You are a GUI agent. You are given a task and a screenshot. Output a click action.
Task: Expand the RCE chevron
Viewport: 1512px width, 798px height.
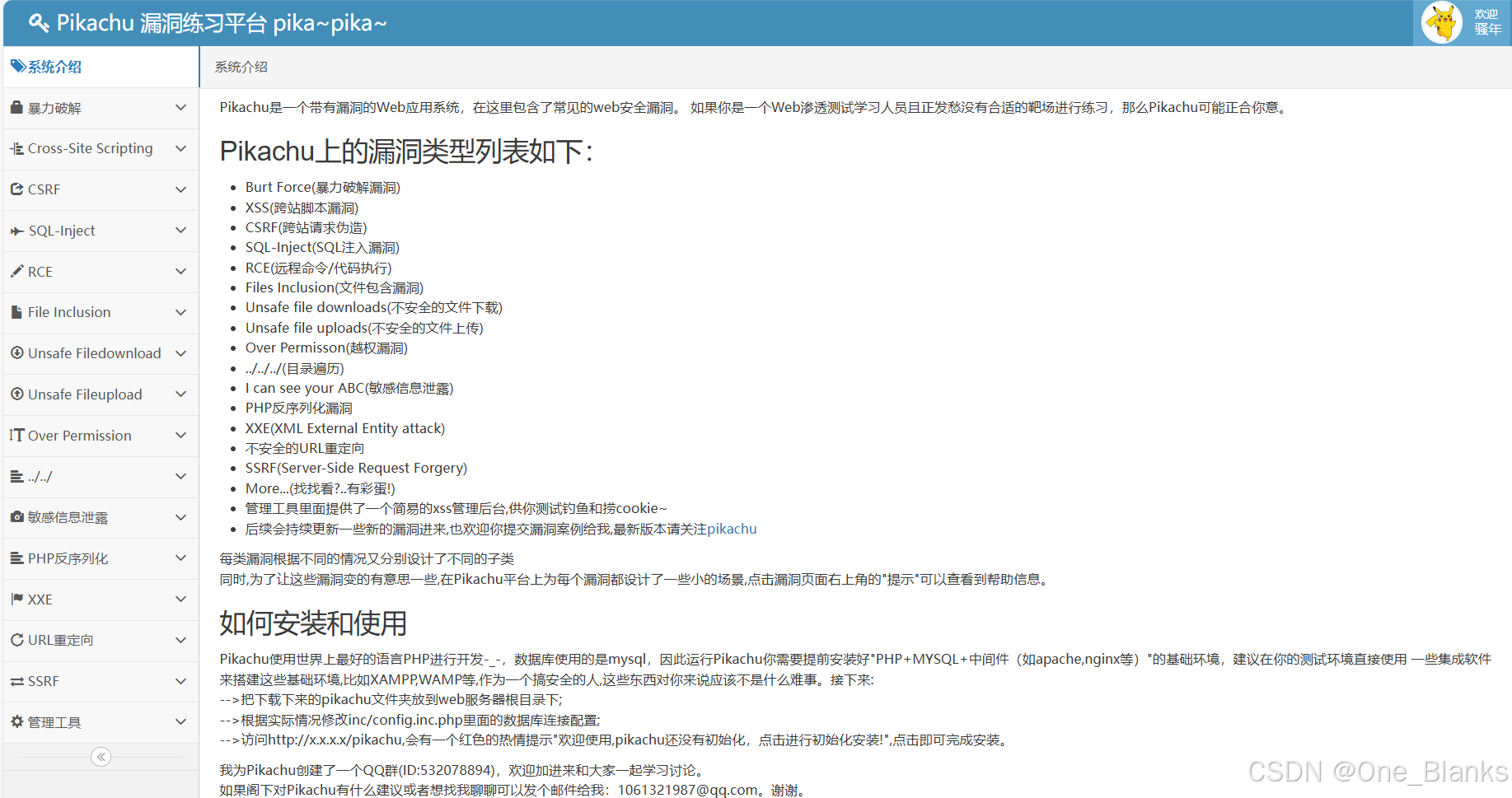point(181,271)
